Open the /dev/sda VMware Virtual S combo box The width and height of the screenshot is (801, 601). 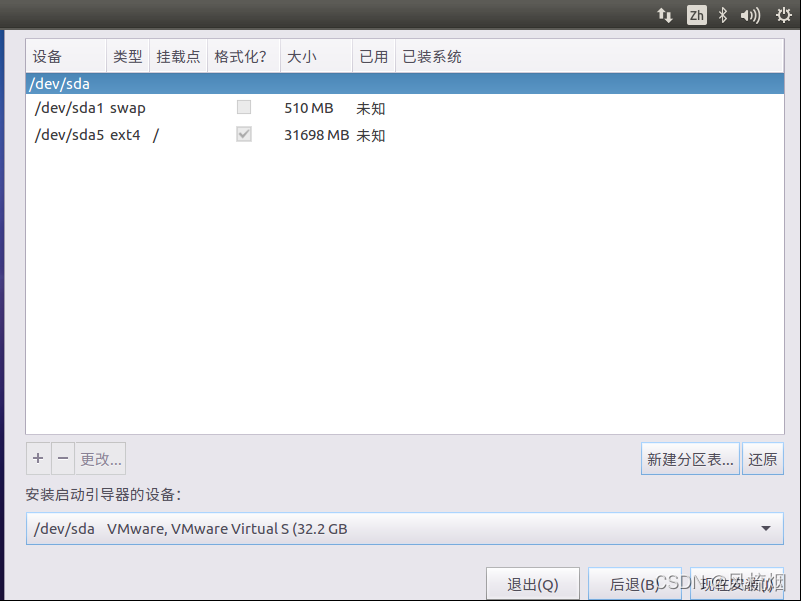[405, 528]
